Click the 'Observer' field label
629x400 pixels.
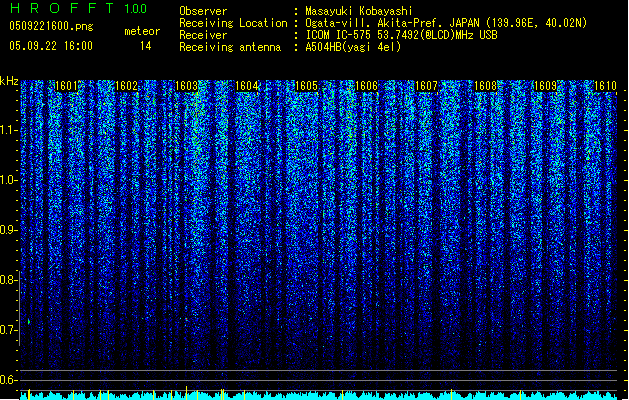tap(203, 11)
